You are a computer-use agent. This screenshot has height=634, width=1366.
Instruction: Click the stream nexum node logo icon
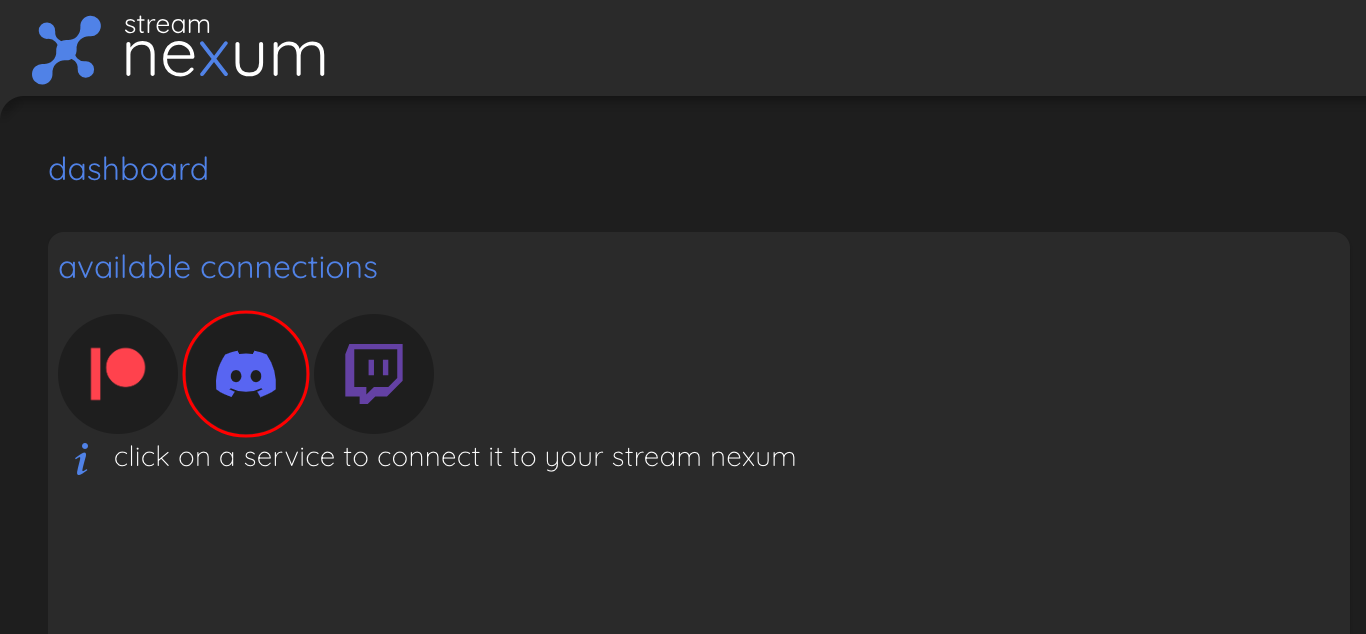(66, 49)
